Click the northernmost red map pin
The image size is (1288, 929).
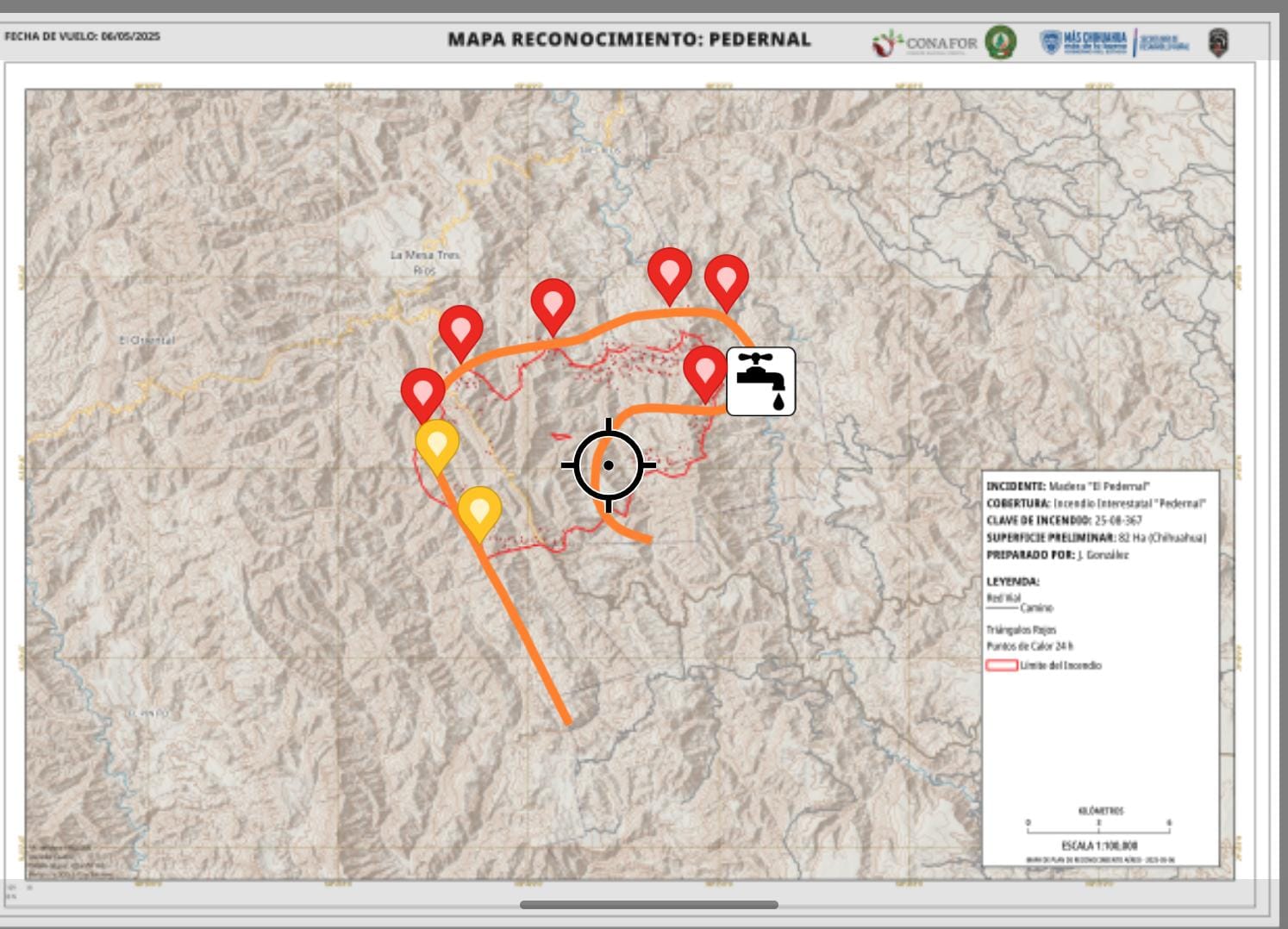pyautogui.click(x=670, y=271)
